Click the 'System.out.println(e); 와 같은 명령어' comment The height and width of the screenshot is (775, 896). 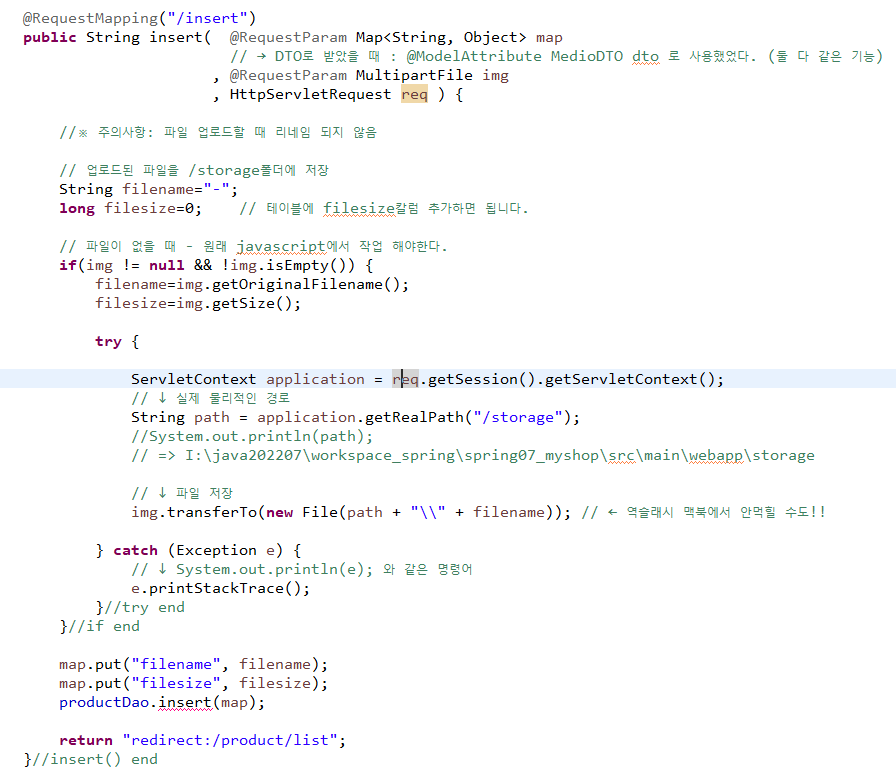tap(302, 569)
